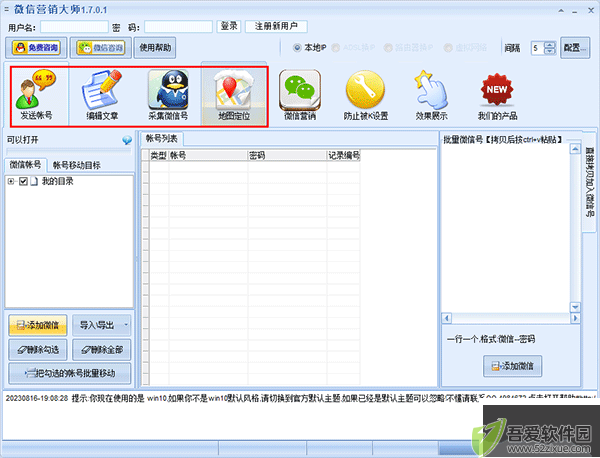
Task: Click the 微信咨询 WeChat consult button
Action: (x=101, y=48)
